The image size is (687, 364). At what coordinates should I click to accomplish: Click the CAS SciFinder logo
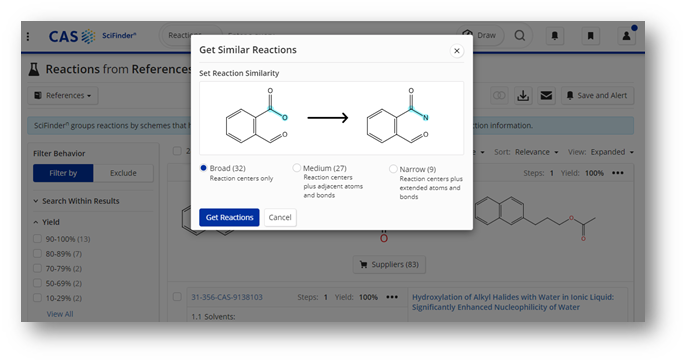pos(92,36)
